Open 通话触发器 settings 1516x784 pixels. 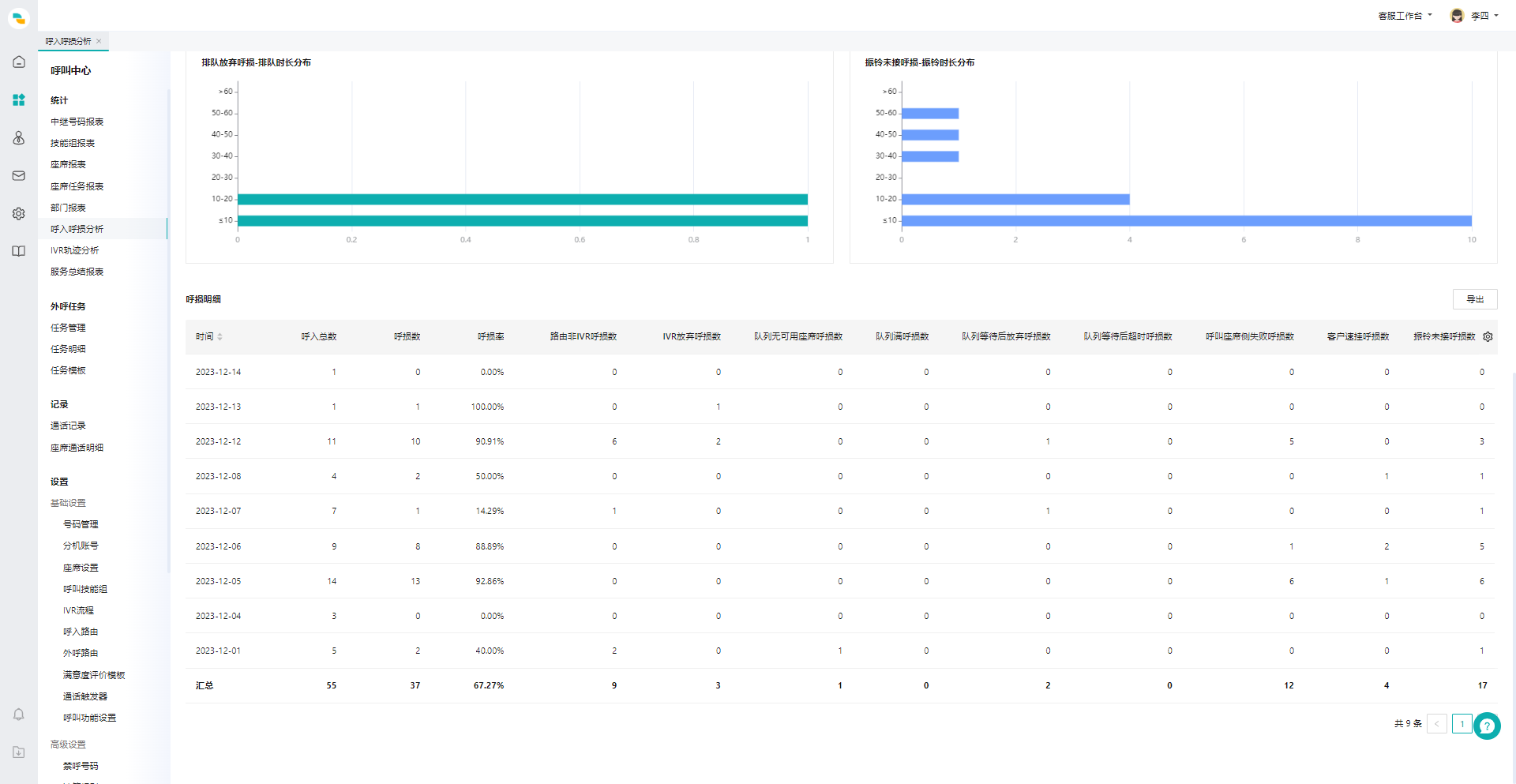click(85, 696)
